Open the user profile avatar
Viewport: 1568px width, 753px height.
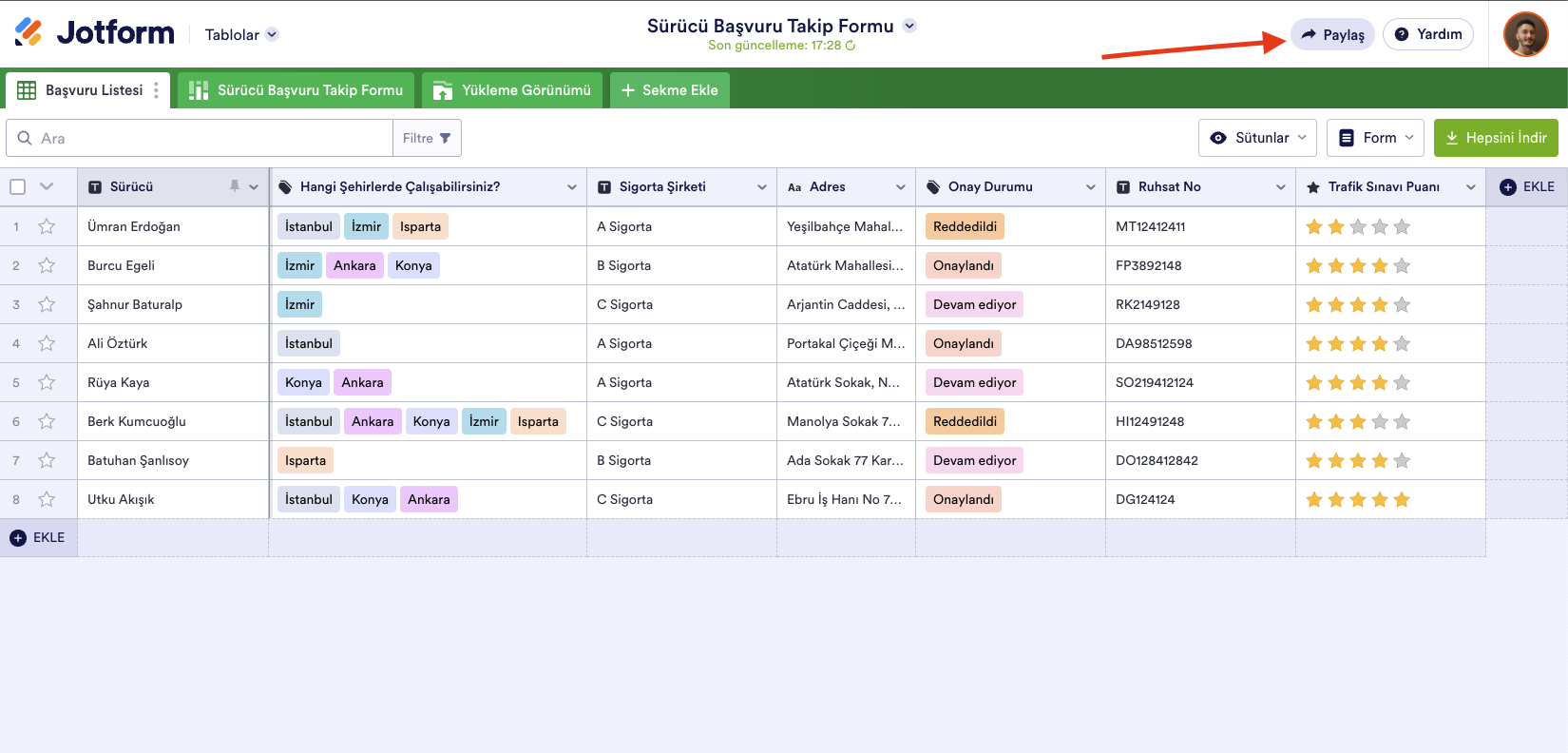tap(1525, 34)
